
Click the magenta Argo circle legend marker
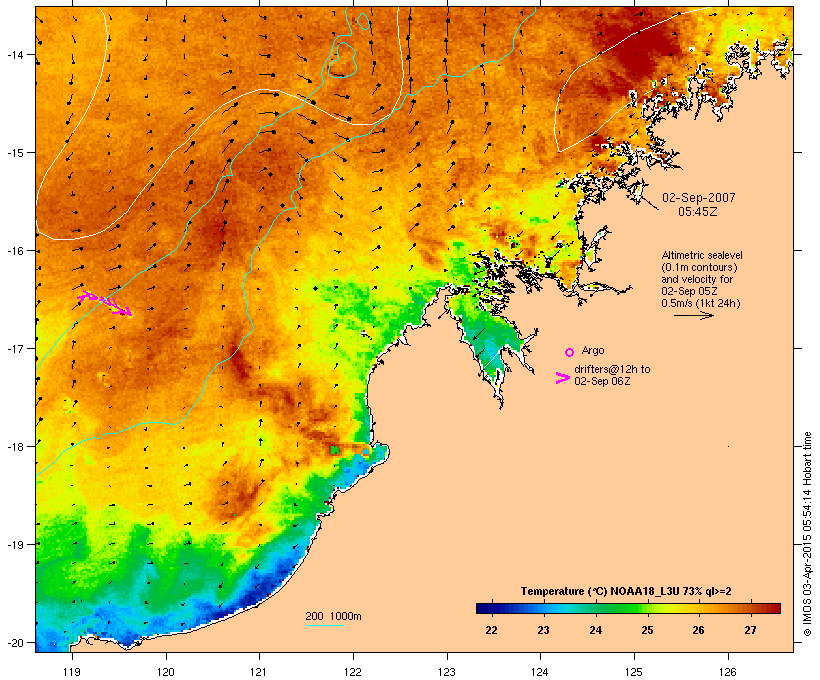tap(570, 352)
